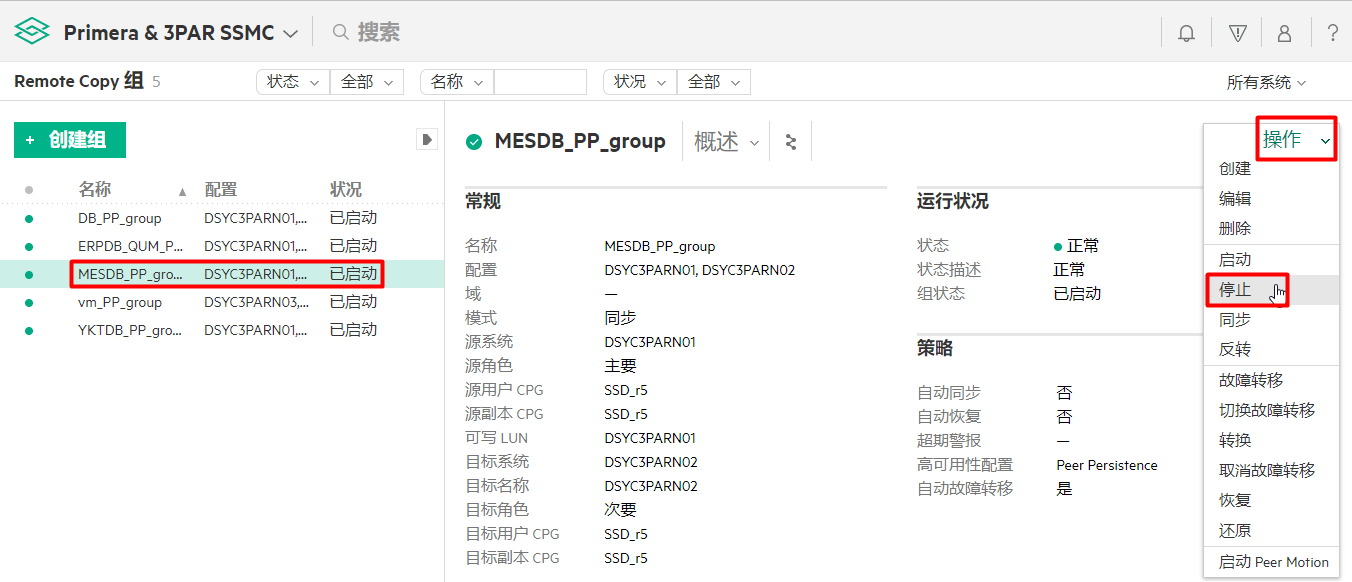Click the user session icon
Screen dimensions: 1352x582
click(1284, 32)
